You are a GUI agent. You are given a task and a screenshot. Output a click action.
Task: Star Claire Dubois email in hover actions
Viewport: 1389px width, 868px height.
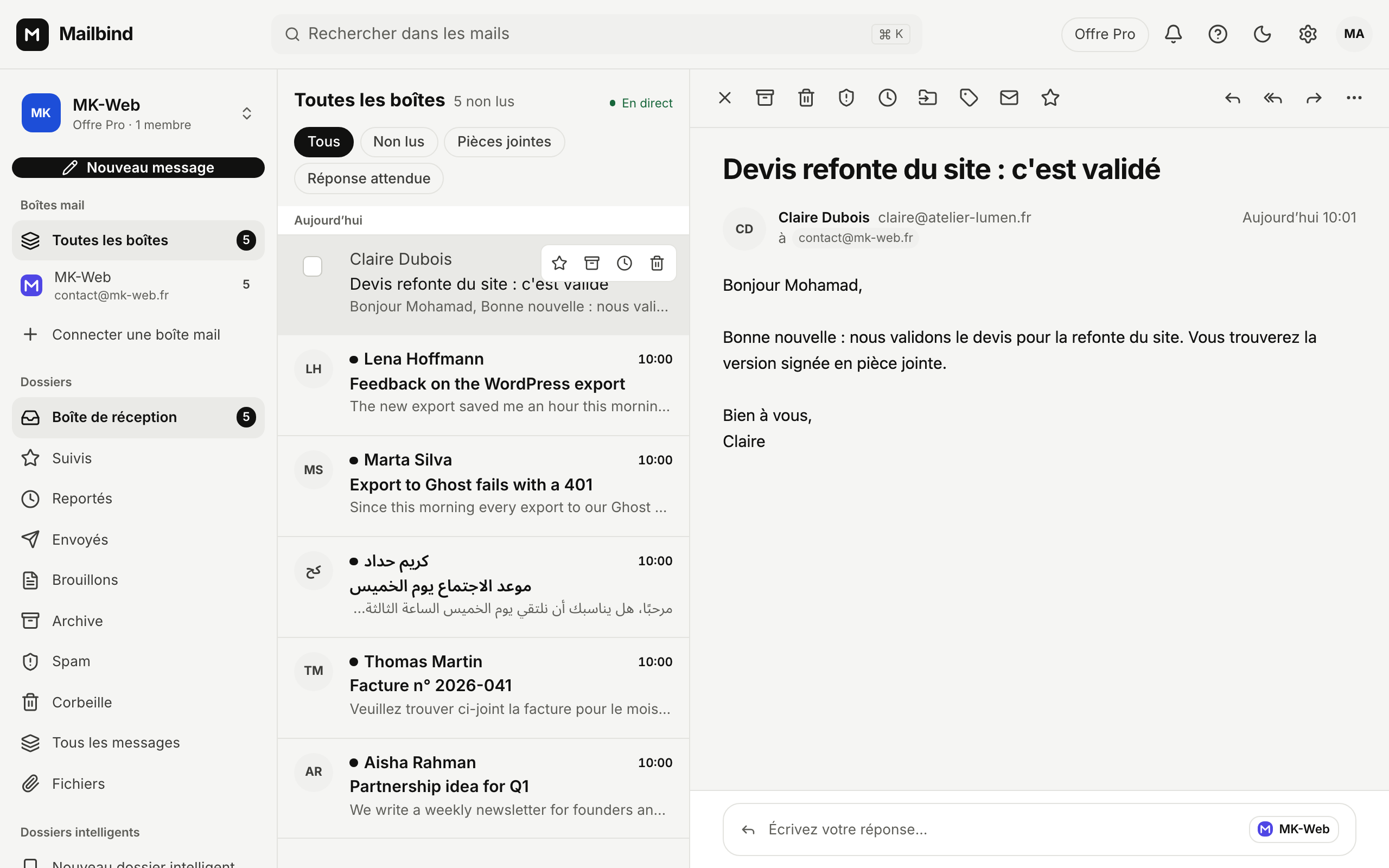click(x=559, y=263)
